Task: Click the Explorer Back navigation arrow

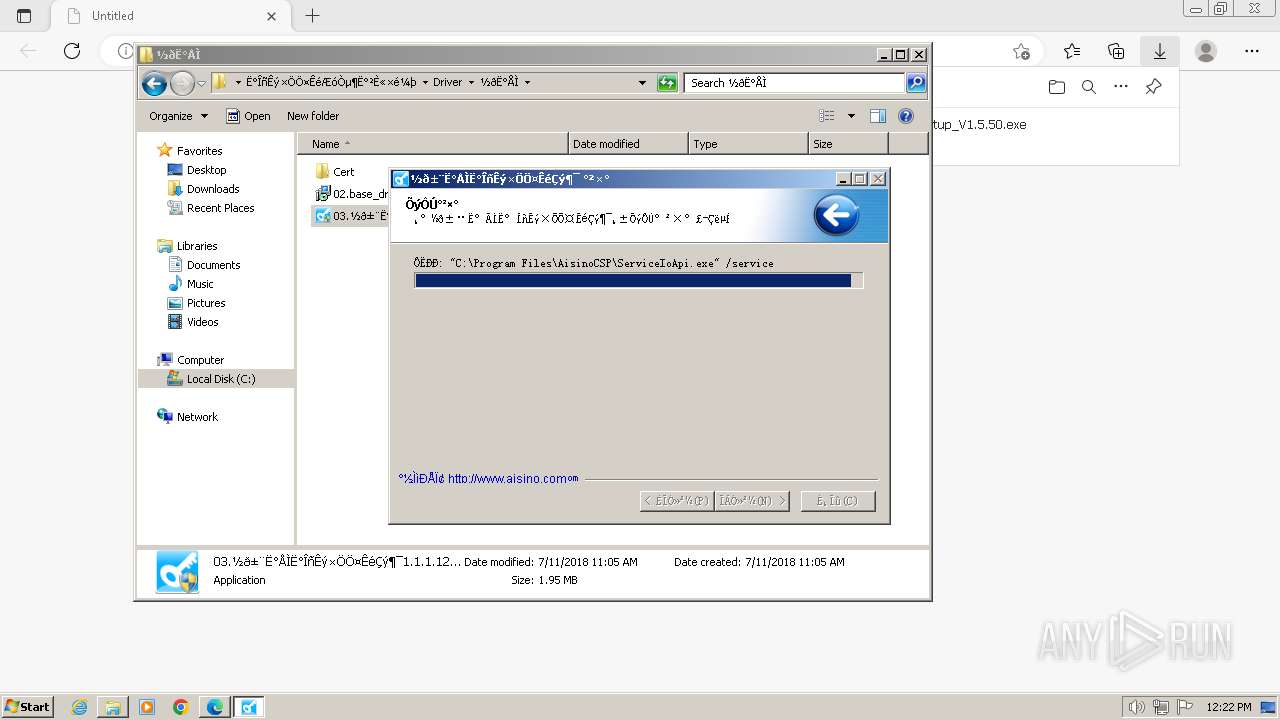Action: click(154, 83)
